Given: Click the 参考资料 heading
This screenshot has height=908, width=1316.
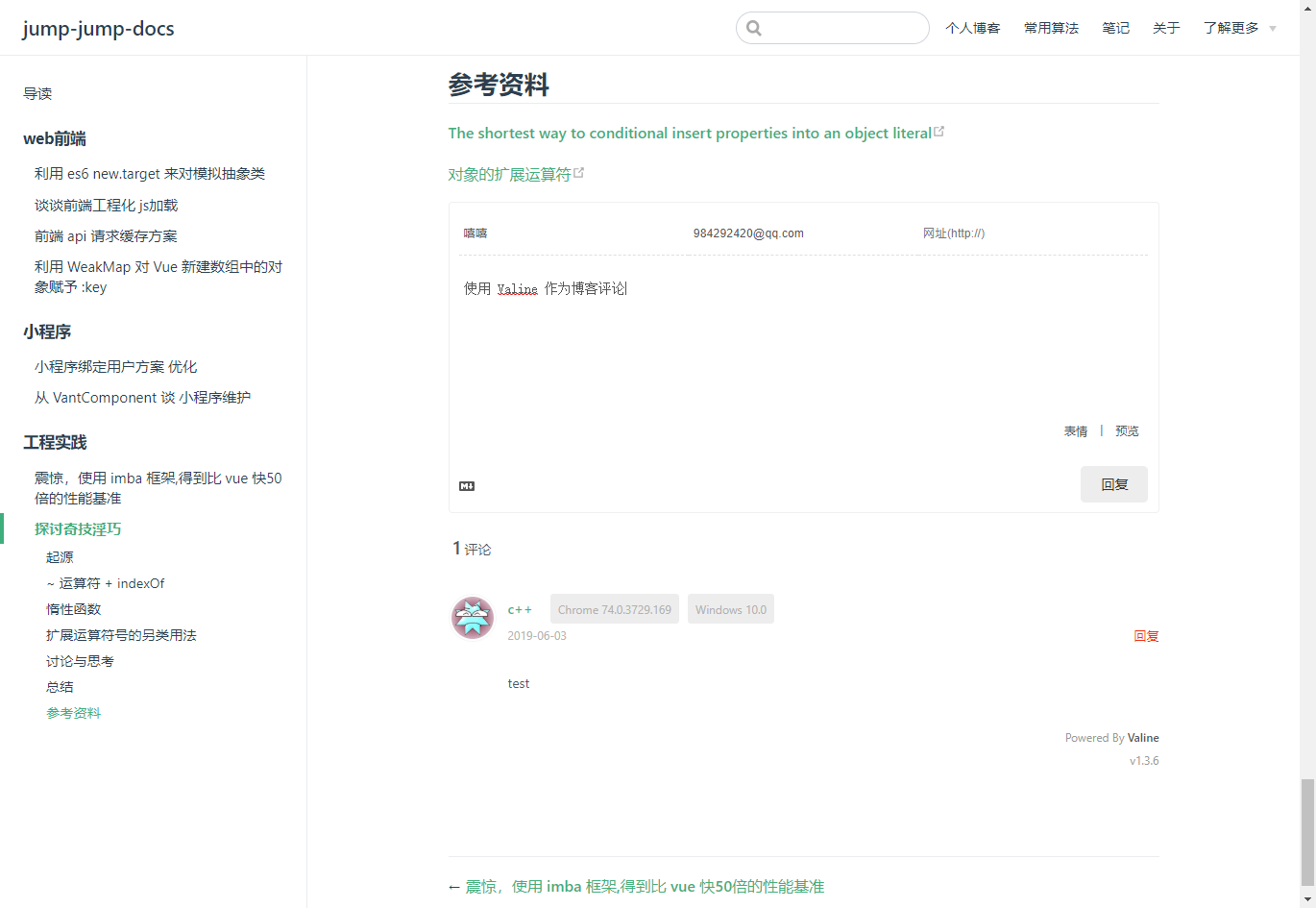Looking at the screenshot, I should click(499, 85).
